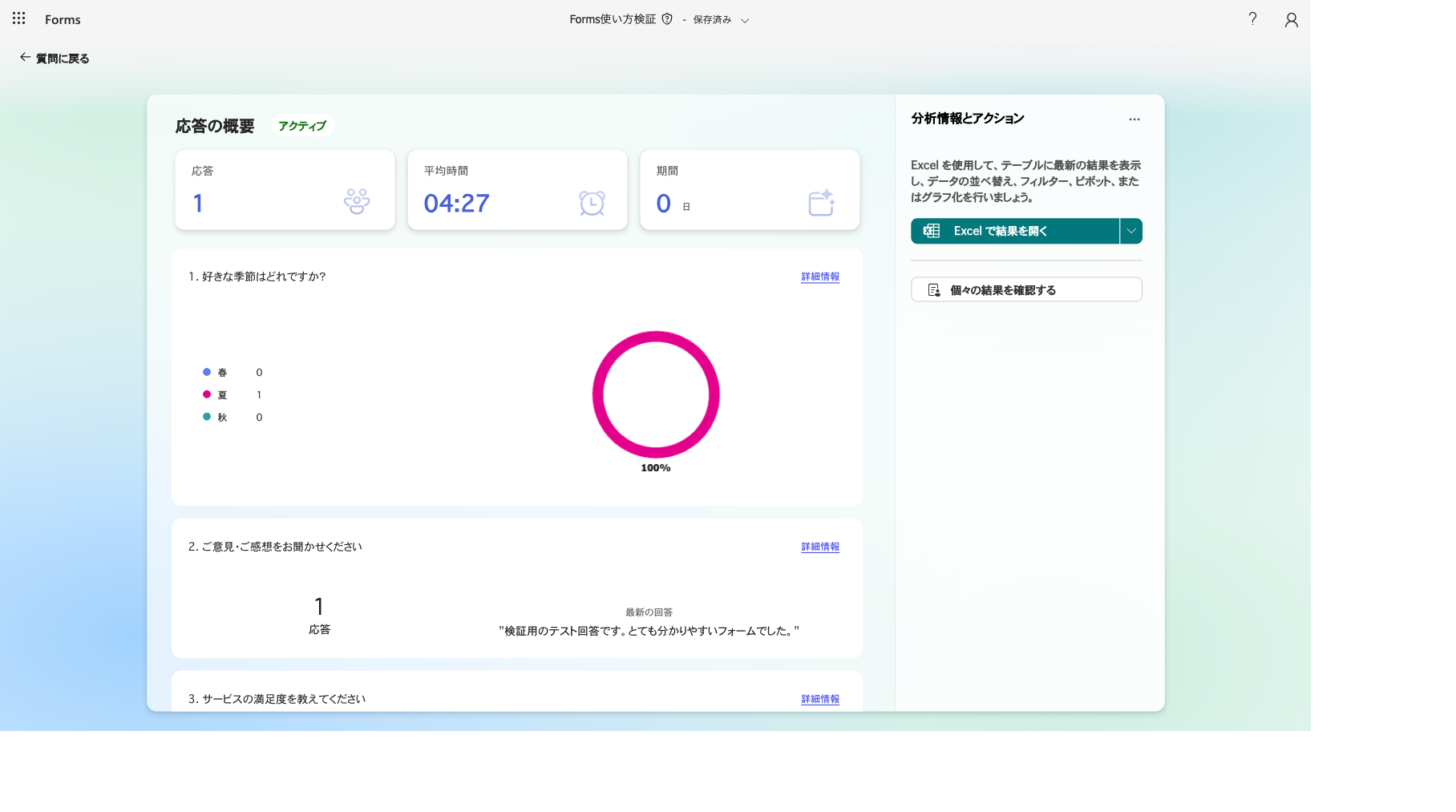The width and height of the screenshot is (1456, 812).
Task: Click the latest response text 検証用のテスト回答です
Action: point(649,631)
